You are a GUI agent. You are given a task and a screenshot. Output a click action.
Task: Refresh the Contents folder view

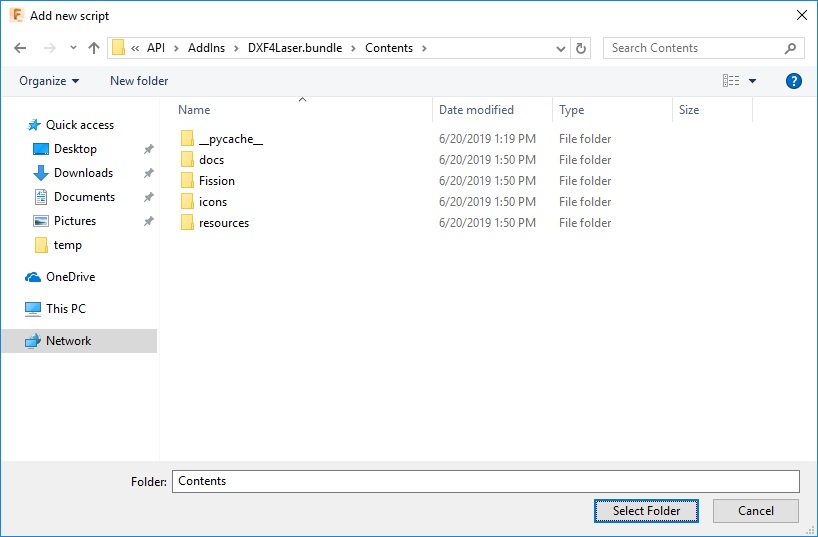coord(582,48)
